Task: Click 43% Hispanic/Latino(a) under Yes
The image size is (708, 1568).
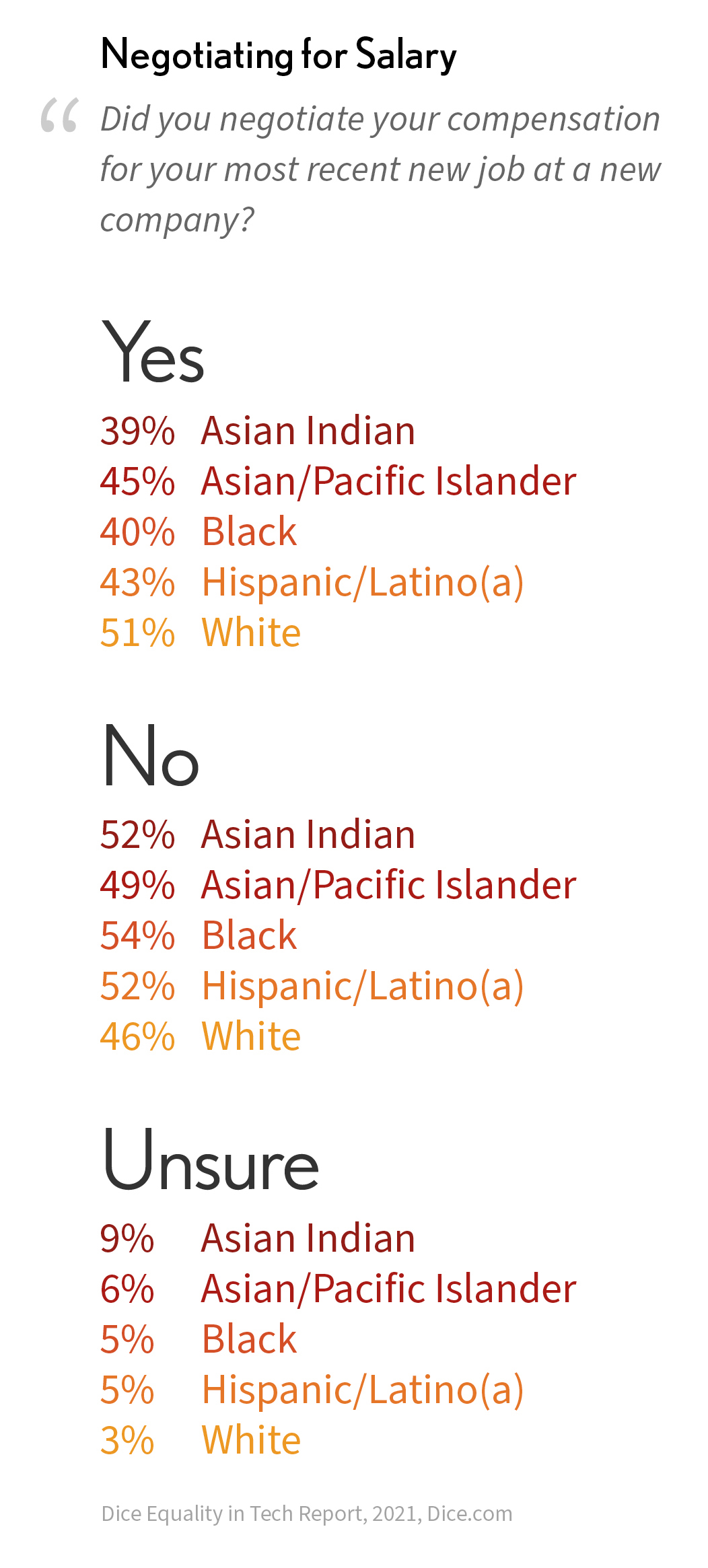Action: tap(312, 583)
